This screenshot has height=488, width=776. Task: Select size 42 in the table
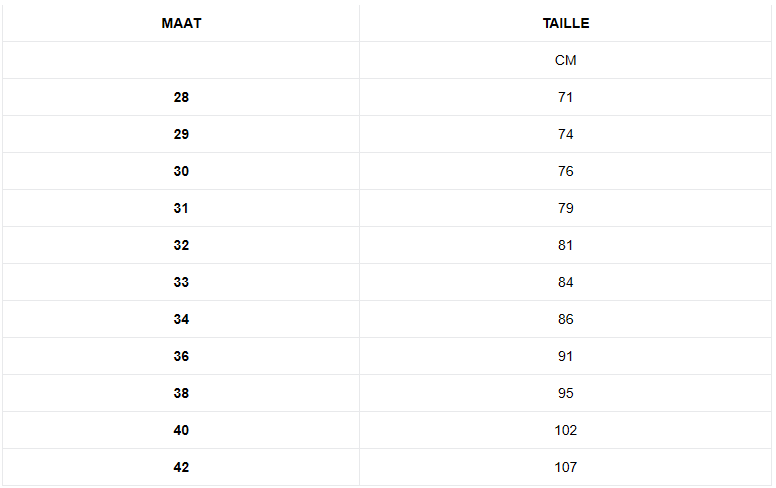pos(181,467)
